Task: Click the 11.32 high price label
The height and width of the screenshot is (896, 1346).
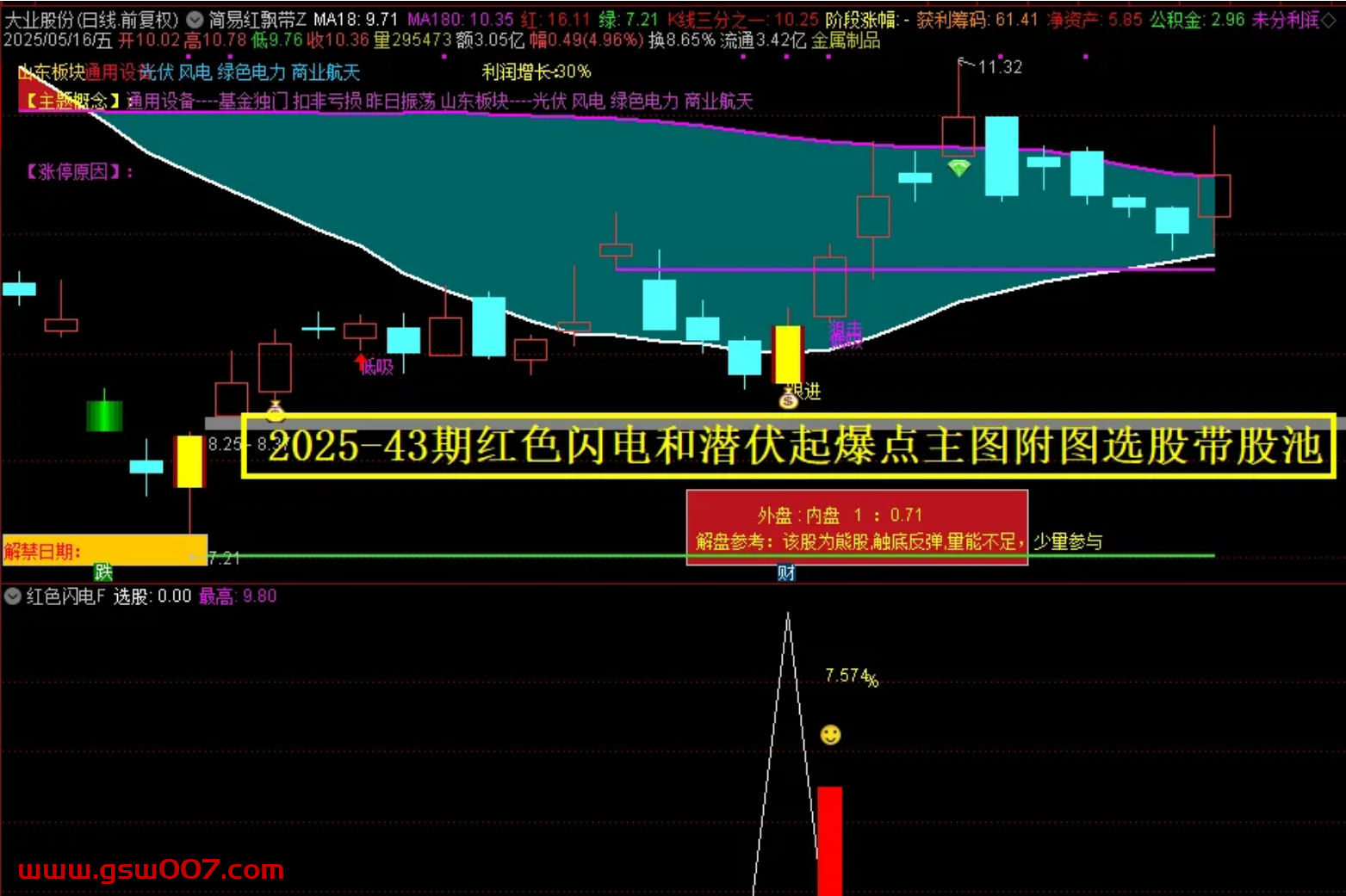Action: pos(999,67)
